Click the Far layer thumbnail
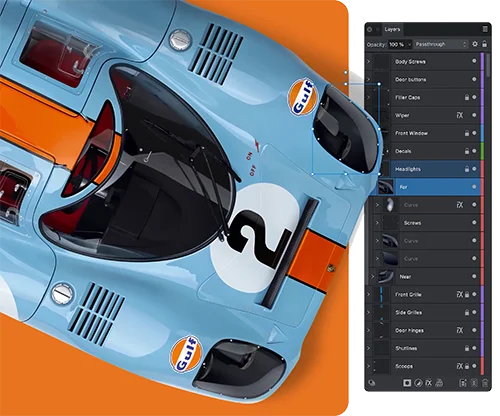The width and height of the screenshot is (500, 416). click(x=386, y=187)
